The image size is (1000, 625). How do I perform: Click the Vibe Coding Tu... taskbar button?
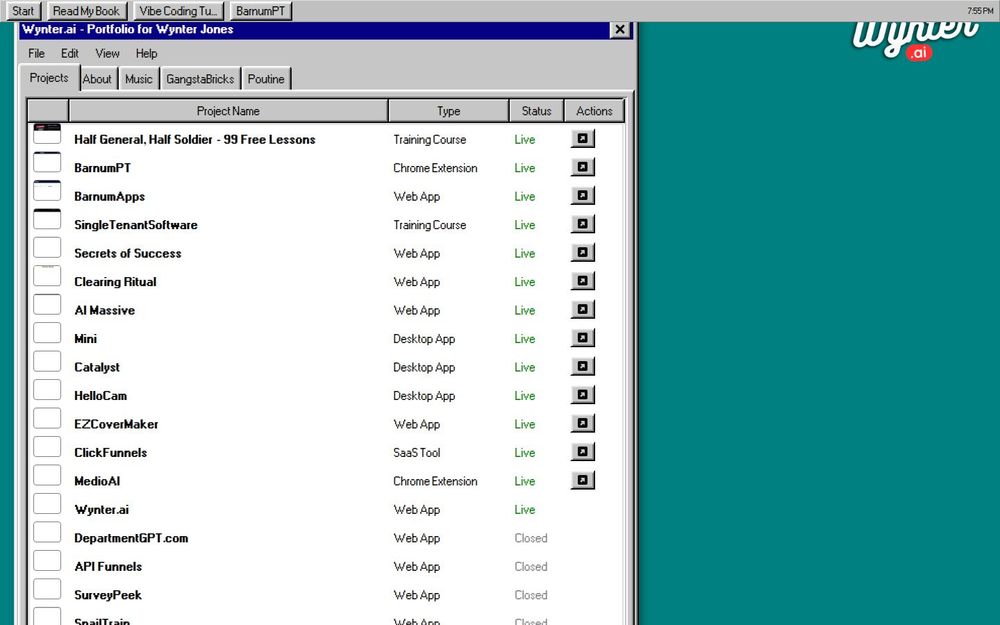coord(179,11)
